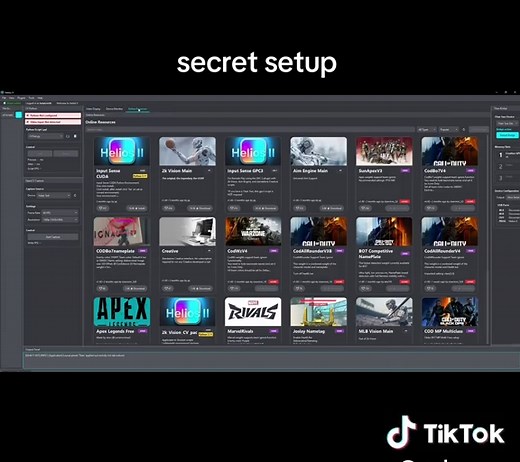Viewport: 520px width, 462px height.
Task: Open the Helios II Input Sense CUDA image
Action: (122, 151)
